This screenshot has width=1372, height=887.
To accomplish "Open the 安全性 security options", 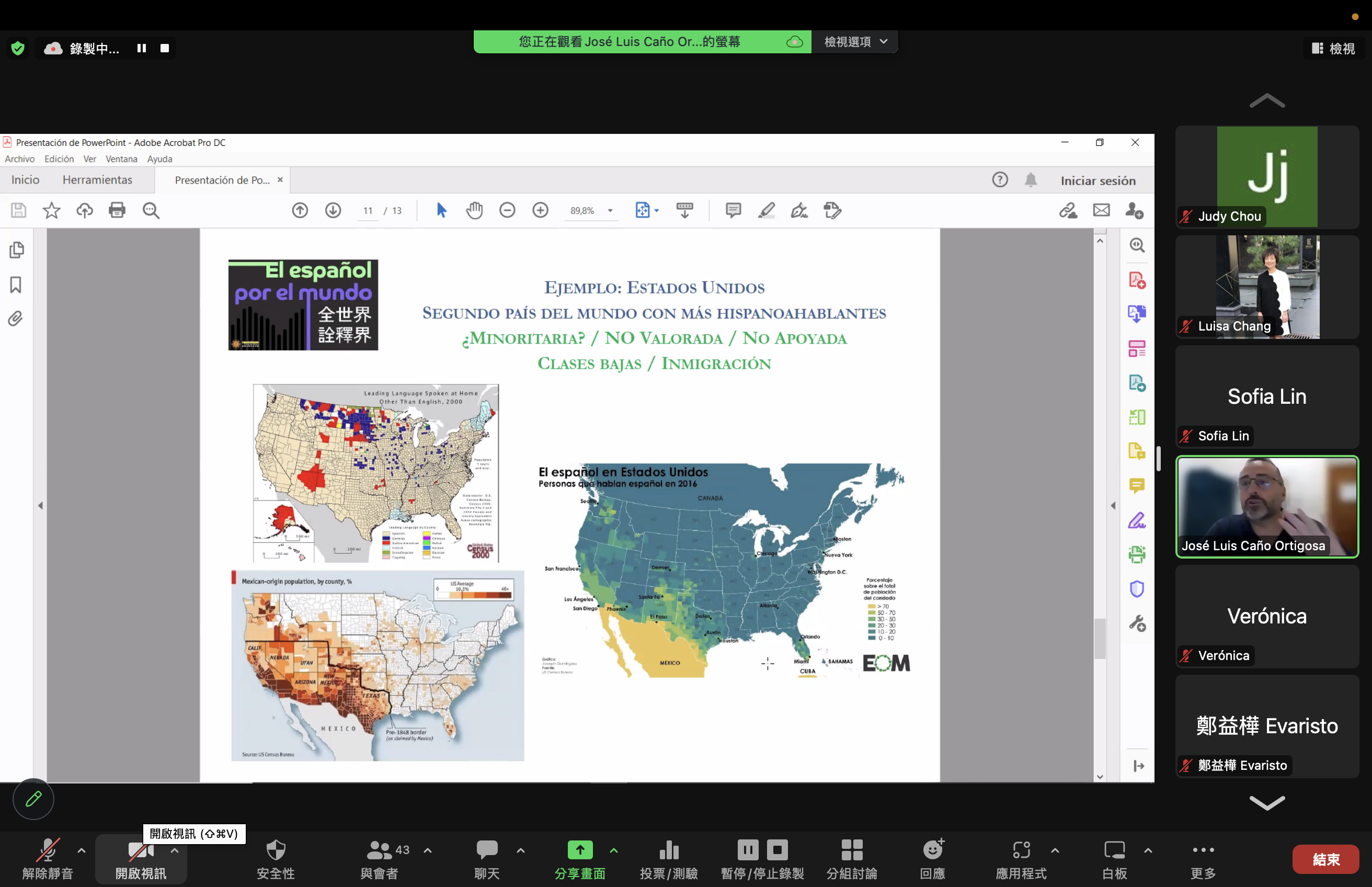I will [276, 859].
